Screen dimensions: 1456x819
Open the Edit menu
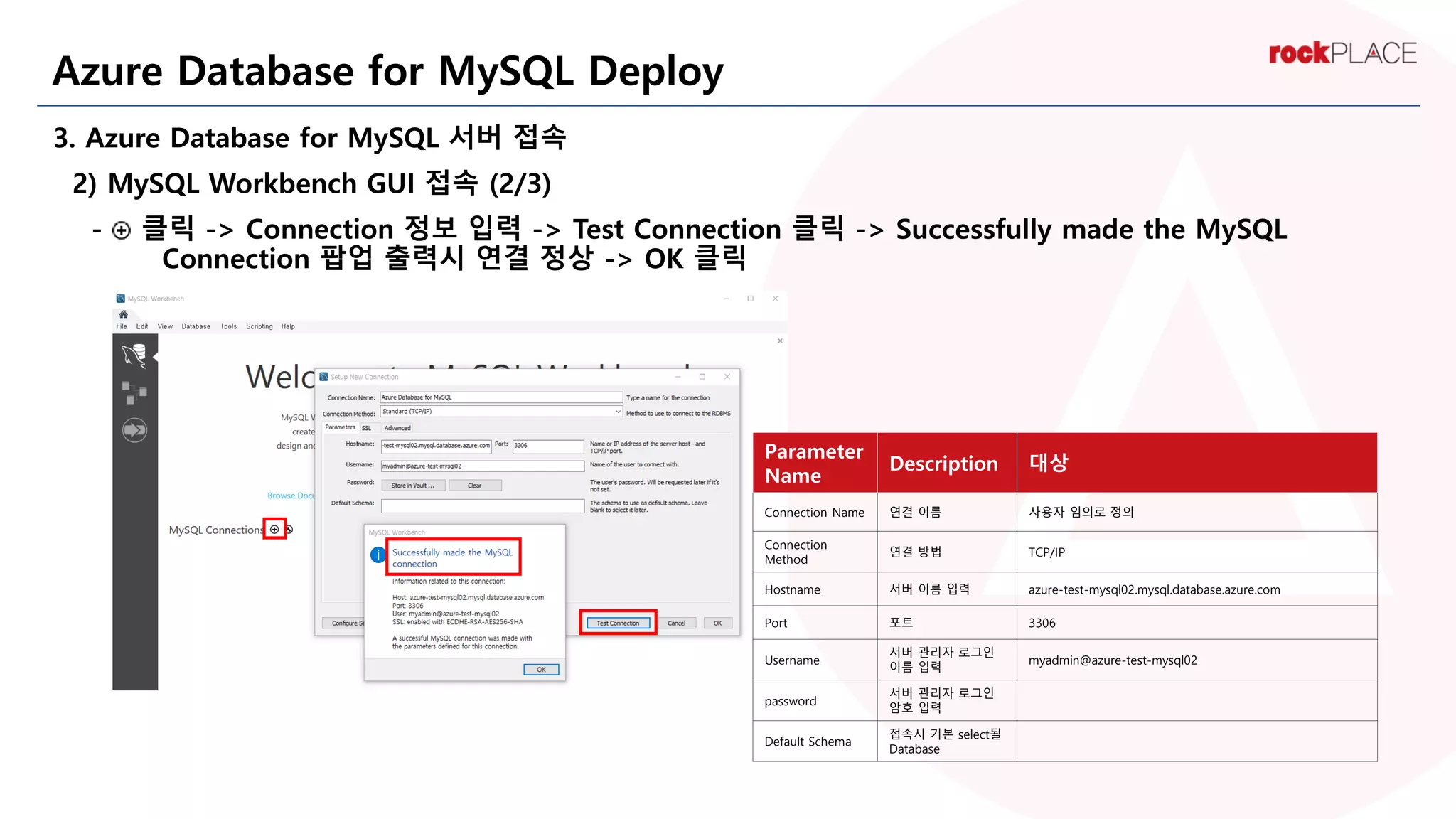click(x=142, y=326)
